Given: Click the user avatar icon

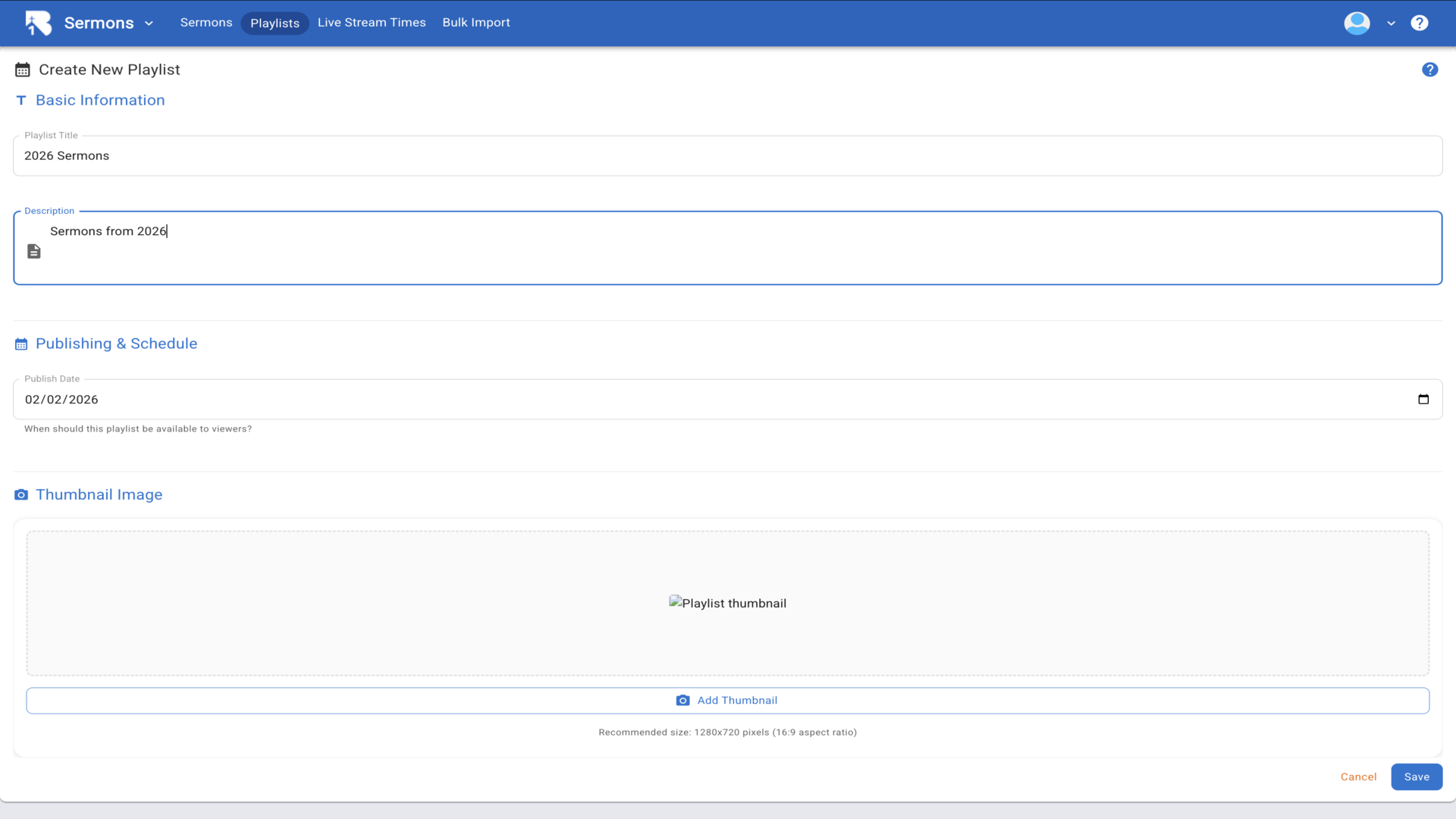Looking at the screenshot, I should pyautogui.click(x=1357, y=23).
